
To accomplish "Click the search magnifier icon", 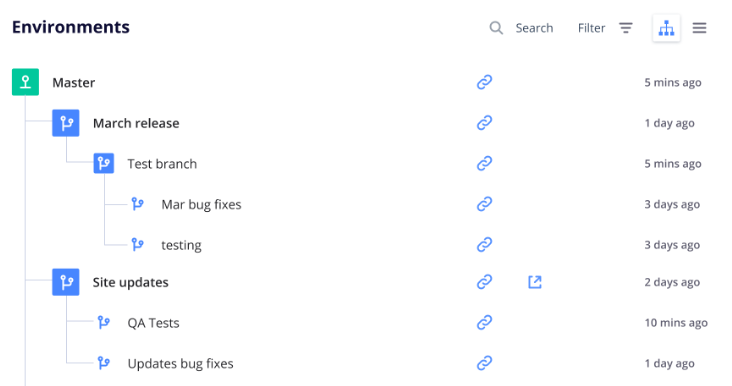I will [x=496, y=28].
